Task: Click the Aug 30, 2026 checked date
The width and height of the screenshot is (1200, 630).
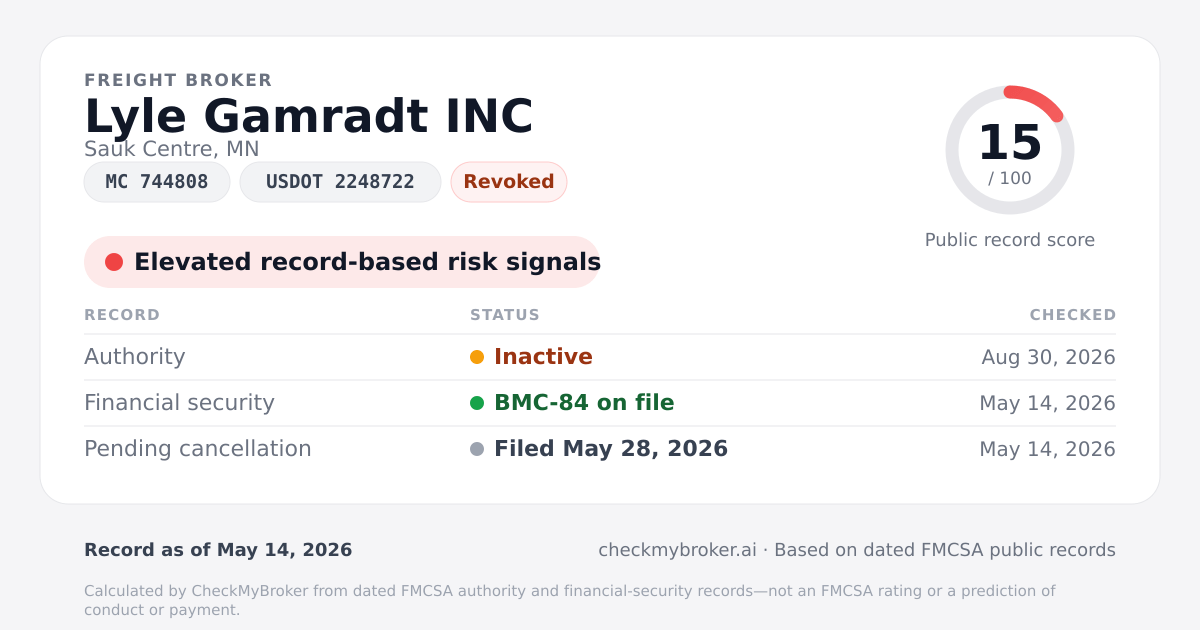Action: coord(1049,357)
